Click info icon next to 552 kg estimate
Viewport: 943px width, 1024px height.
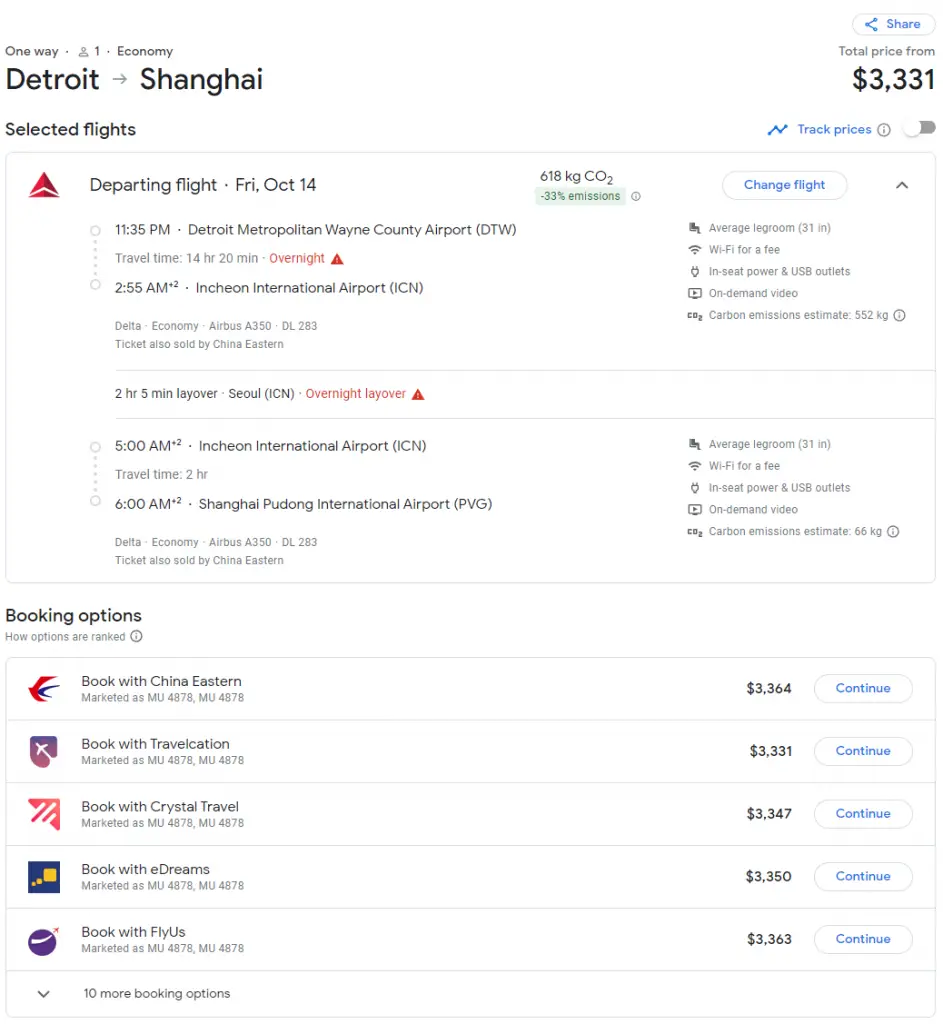pyautogui.click(x=899, y=316)
